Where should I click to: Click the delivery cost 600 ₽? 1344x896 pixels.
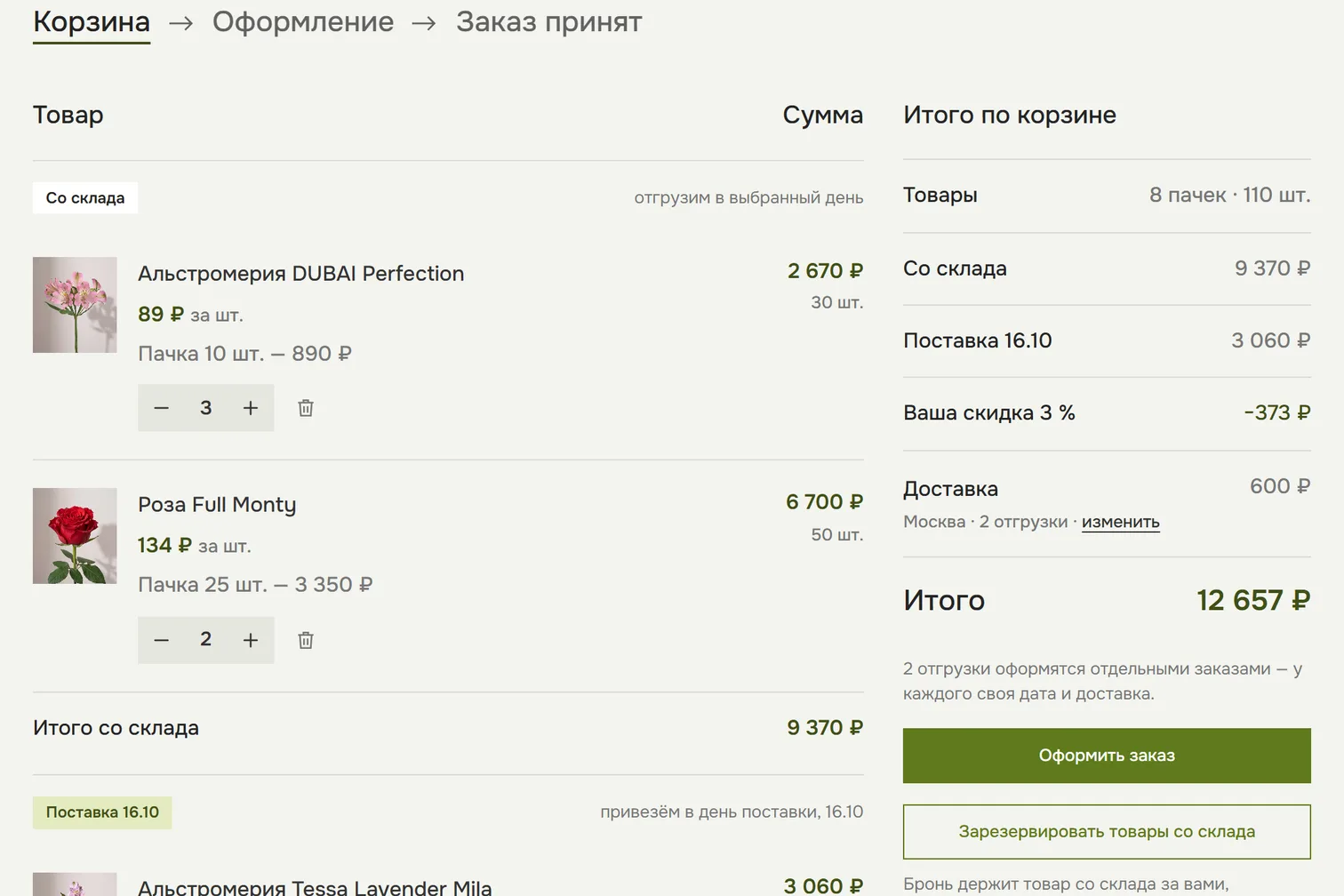click(1280, 486)
